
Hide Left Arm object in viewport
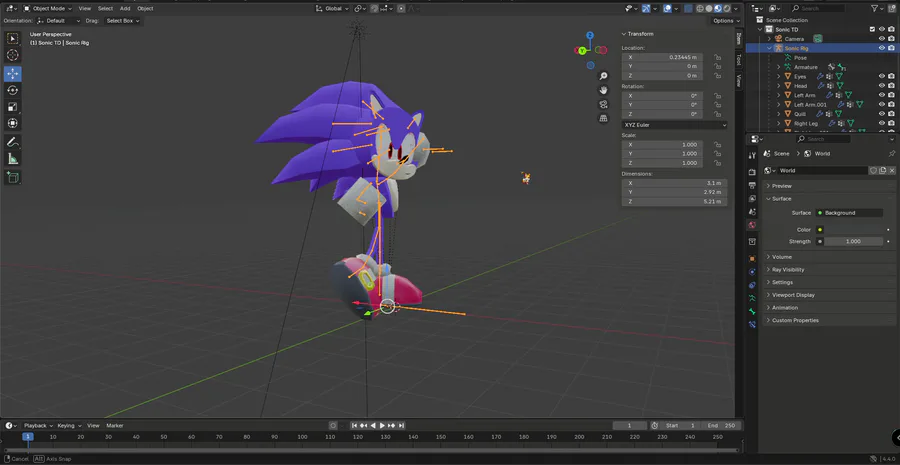point(882,95)
